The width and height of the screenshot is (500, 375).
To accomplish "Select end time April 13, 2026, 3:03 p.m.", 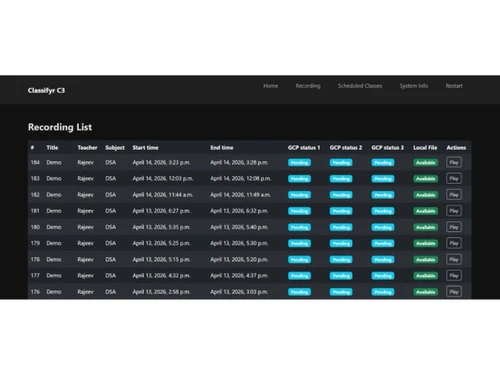I will (x=239, y=292).
